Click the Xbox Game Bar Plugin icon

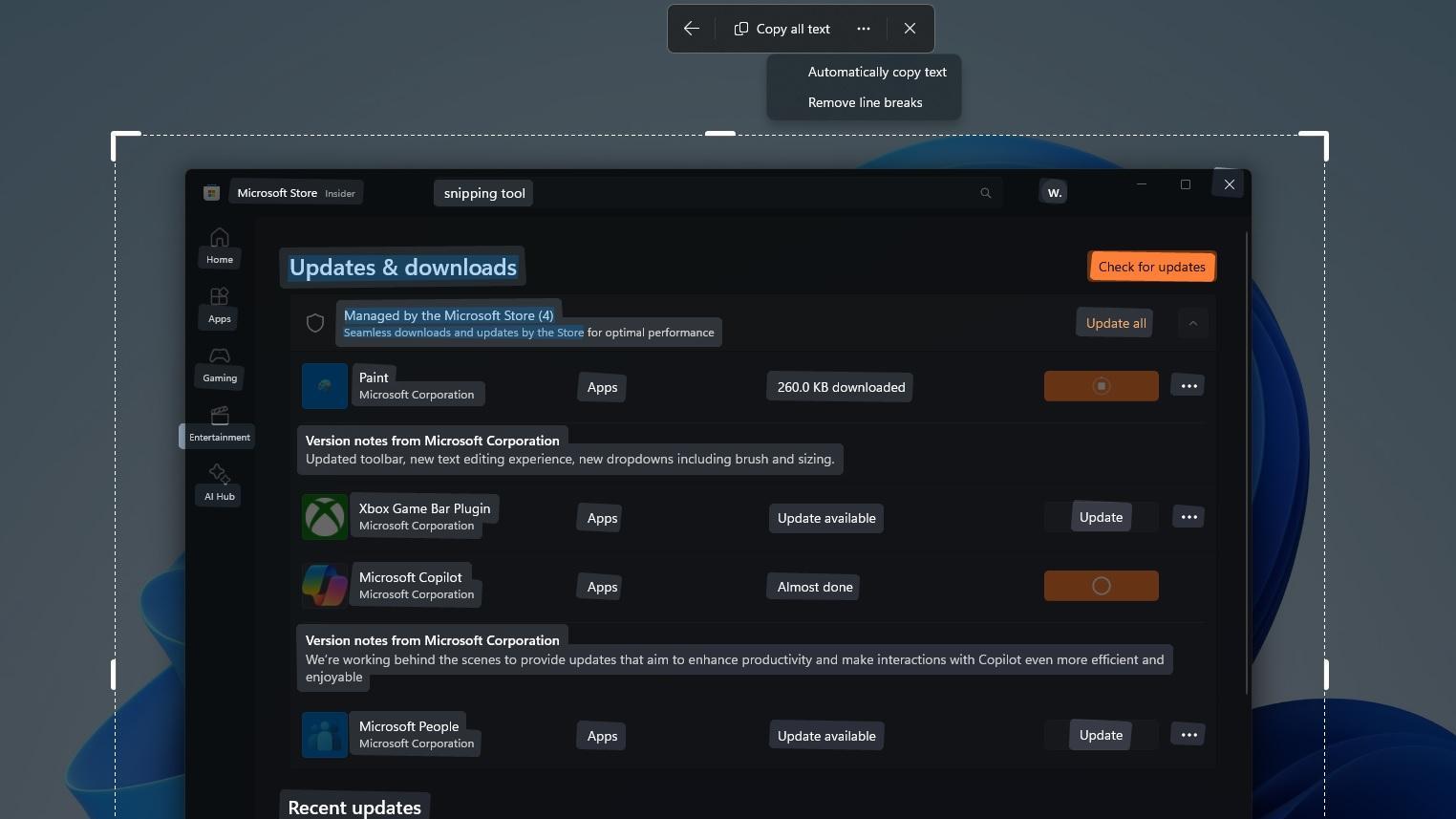coord(325,517)
